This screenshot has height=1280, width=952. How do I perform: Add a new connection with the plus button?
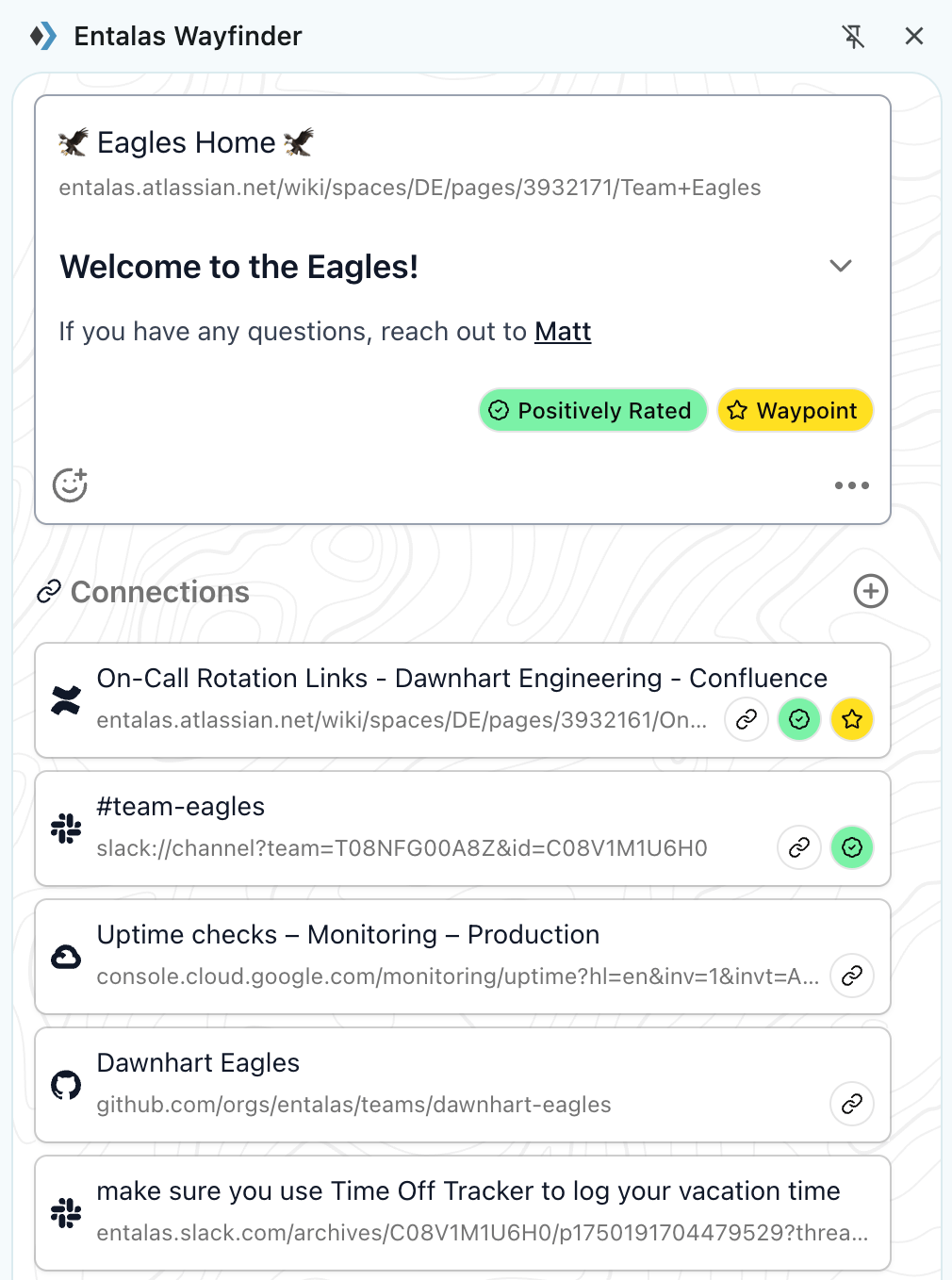pyautogui.click(x=870, y=592)
